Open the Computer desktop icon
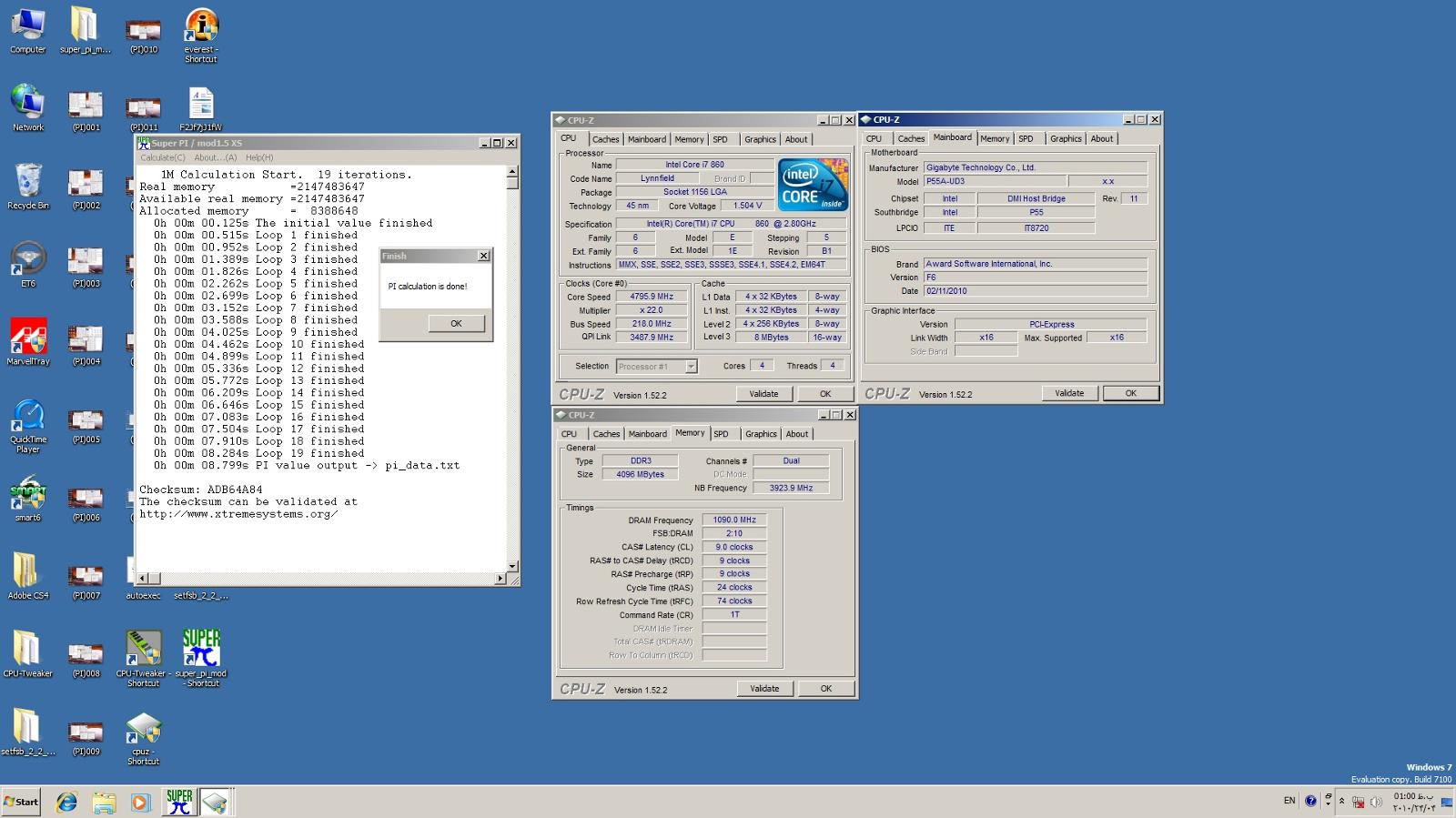Screen dimensions: 1456x818 (x=27, y=32)
